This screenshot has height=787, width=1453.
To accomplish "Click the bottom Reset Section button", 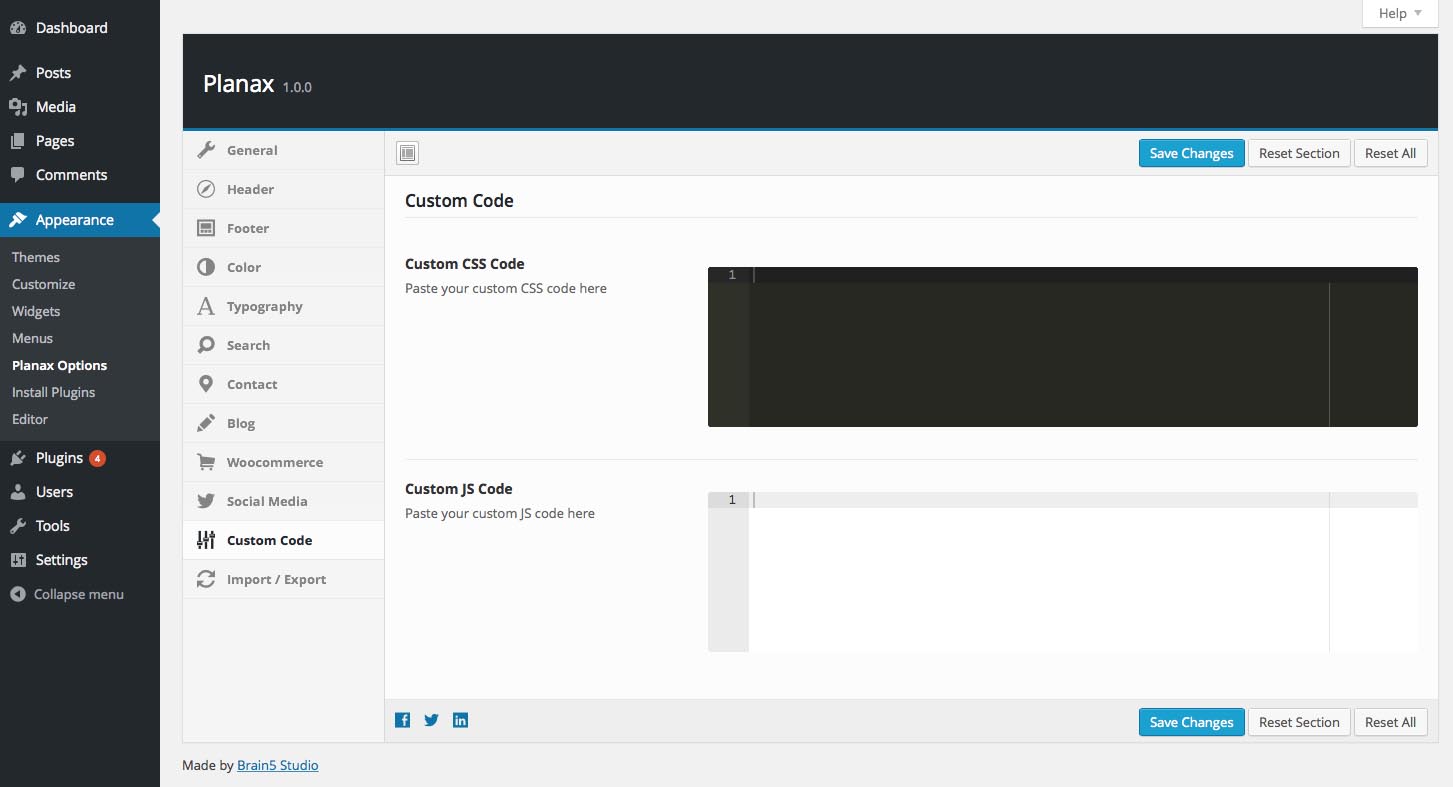I will (x=1298, y=722).
